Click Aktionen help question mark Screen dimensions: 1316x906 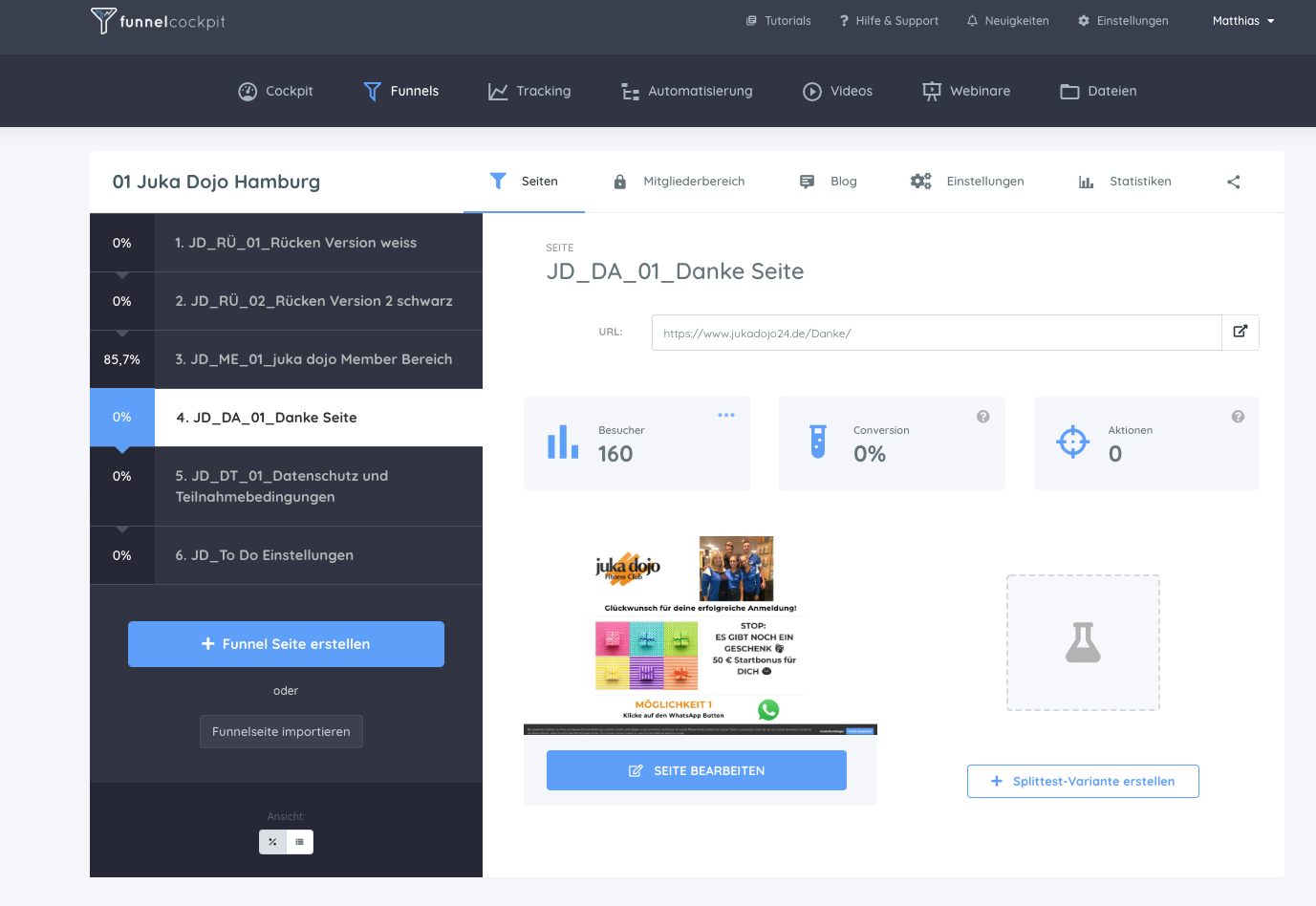[1238, 417]
